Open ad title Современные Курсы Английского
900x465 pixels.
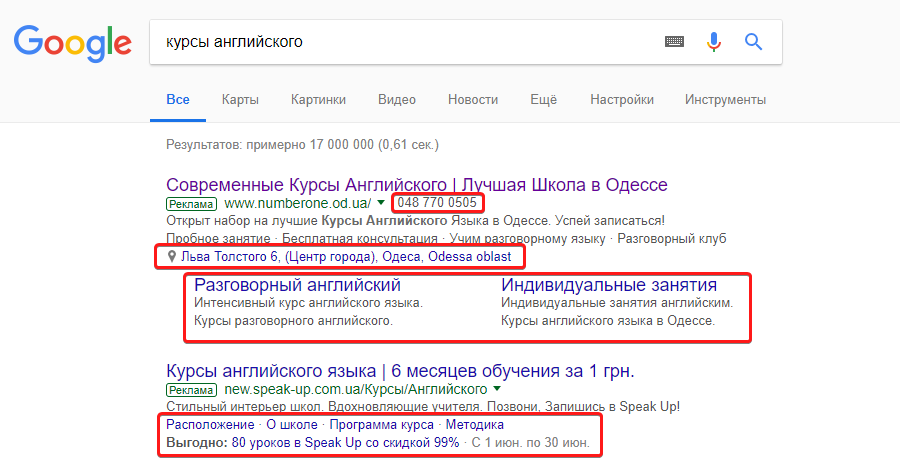(x=417, y=185)
